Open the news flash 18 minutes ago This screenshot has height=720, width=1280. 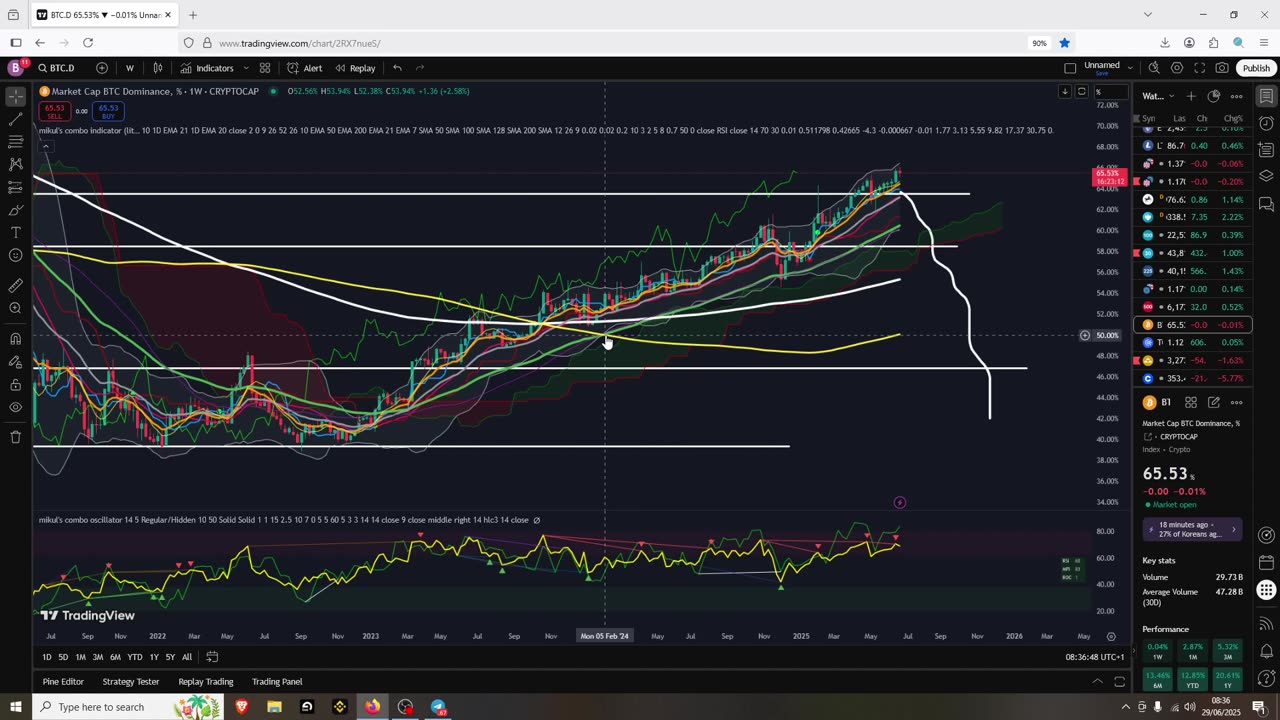(x=1193, y=530)
